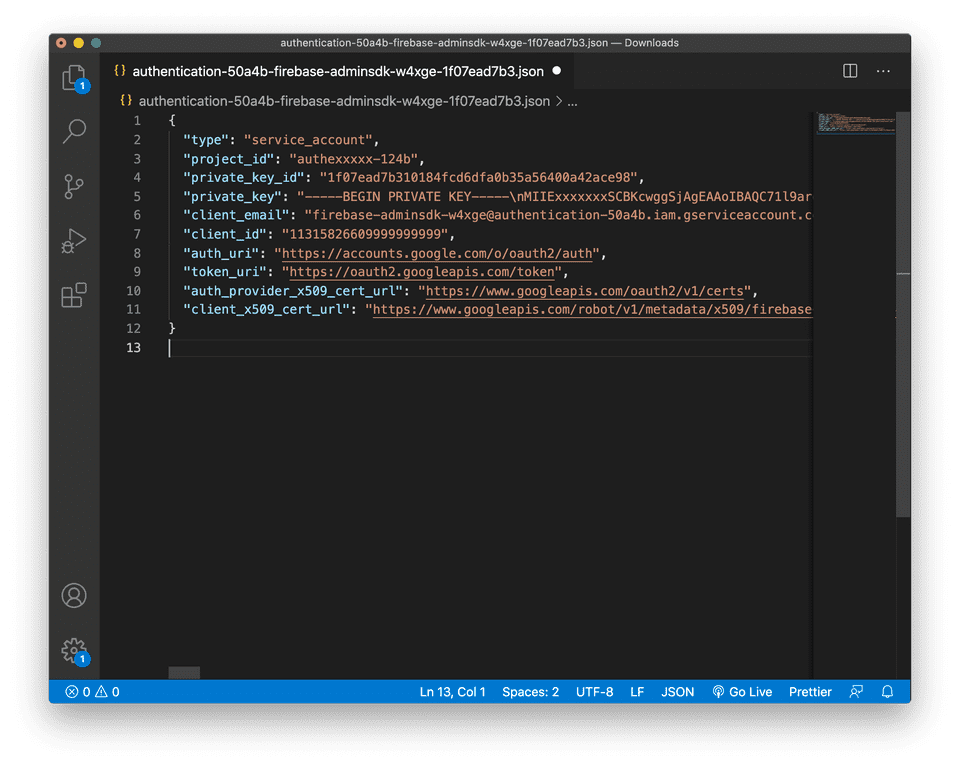Click the "type" key on line 2
960x768 pixels.
click(206, 140)
